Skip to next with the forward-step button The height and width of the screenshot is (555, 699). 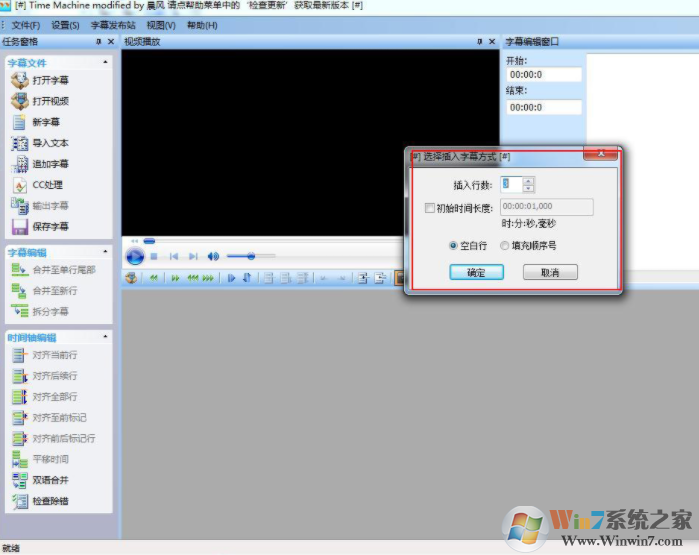pyautogui.click(x=193, y=256)
